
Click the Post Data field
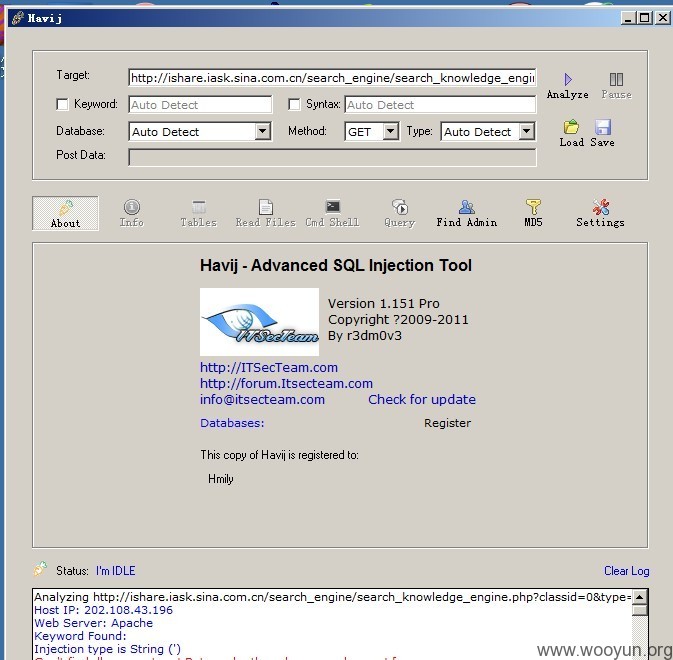tap(332, 157)
